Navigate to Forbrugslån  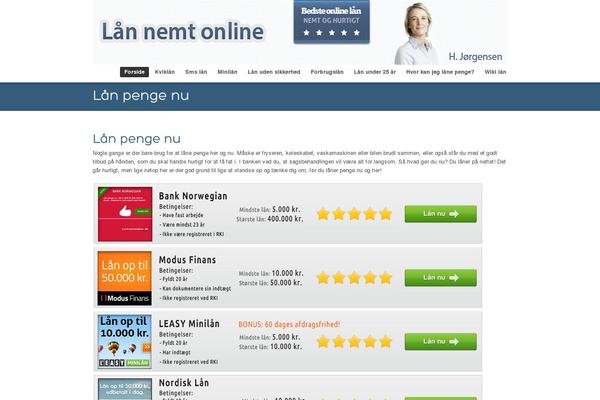pos(327,72)
